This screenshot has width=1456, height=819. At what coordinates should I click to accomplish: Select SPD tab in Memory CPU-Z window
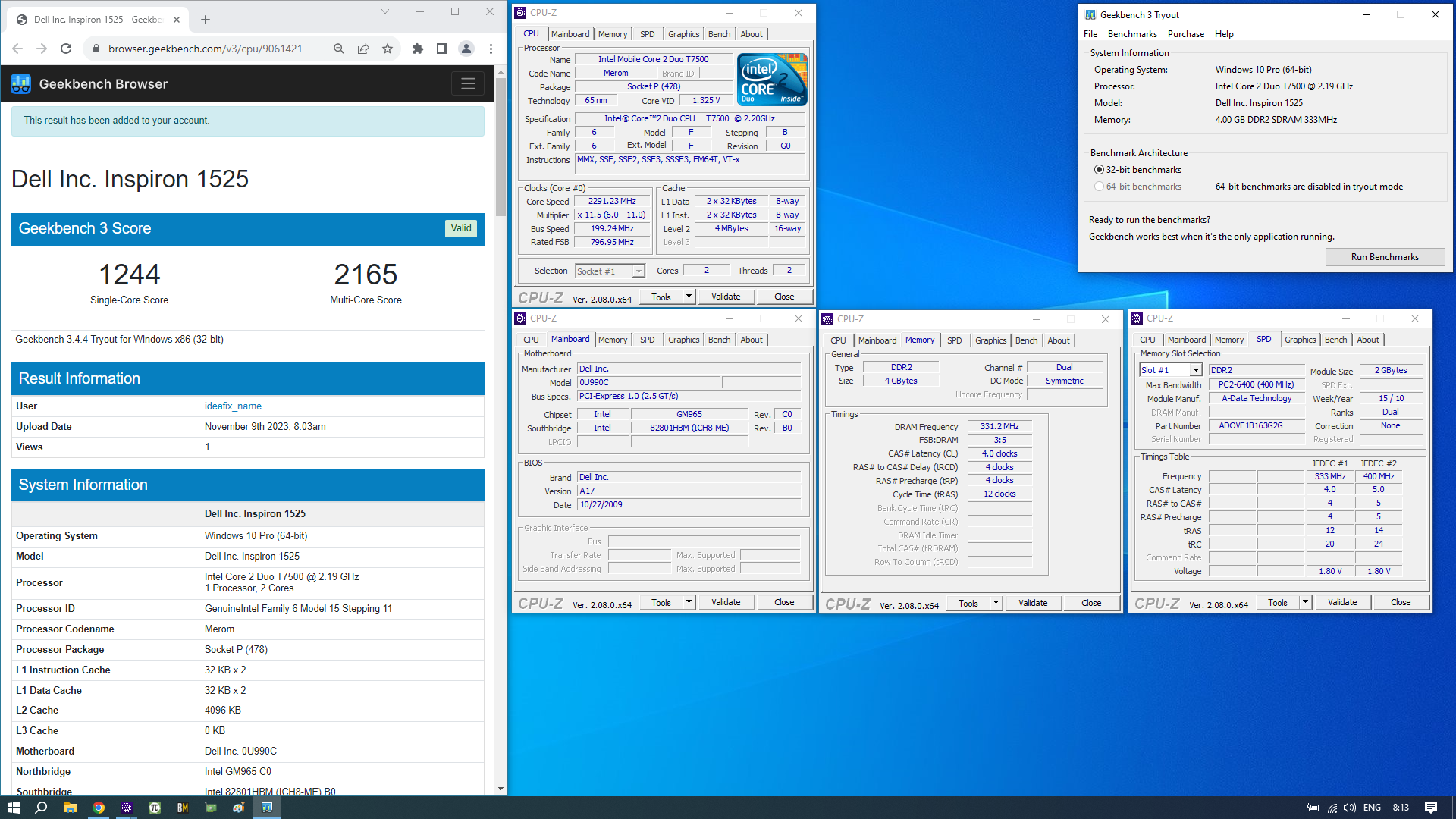tap(955, 340)
